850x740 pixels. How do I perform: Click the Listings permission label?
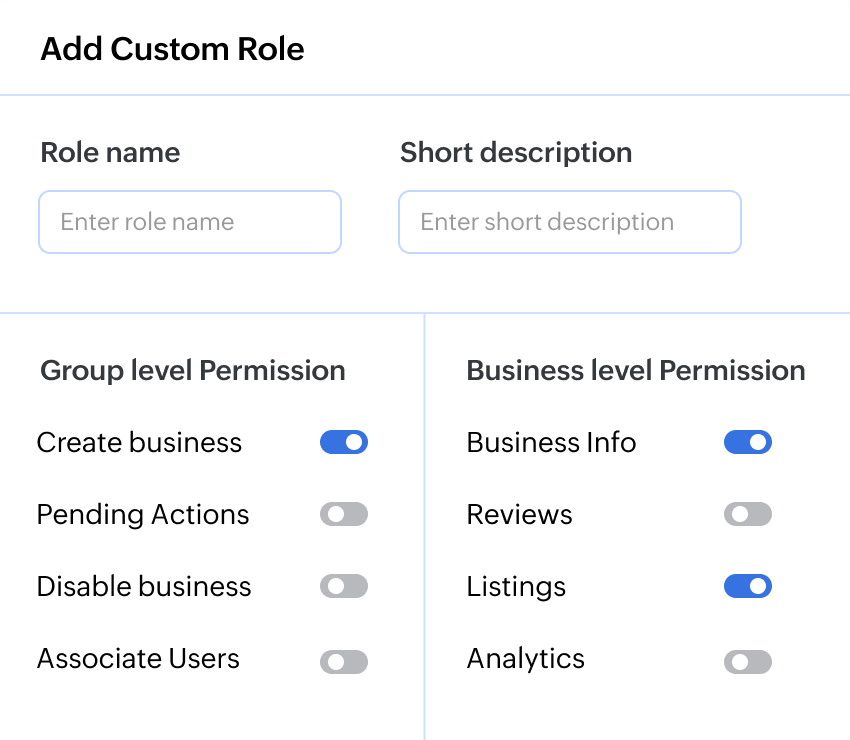coord(516,586)
